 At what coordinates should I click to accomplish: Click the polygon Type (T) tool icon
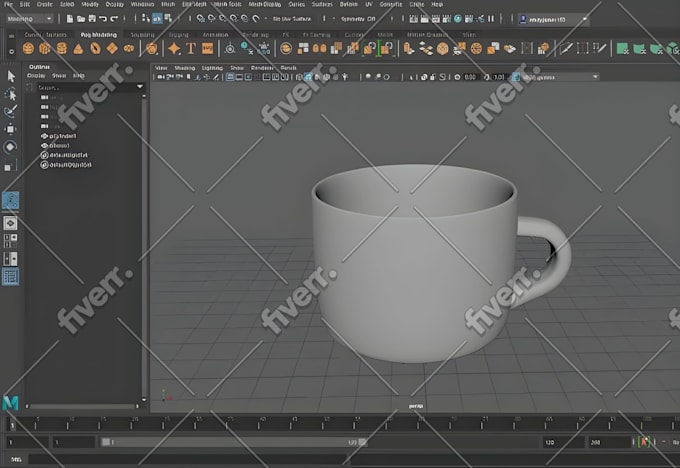click(x=191, y=49)
